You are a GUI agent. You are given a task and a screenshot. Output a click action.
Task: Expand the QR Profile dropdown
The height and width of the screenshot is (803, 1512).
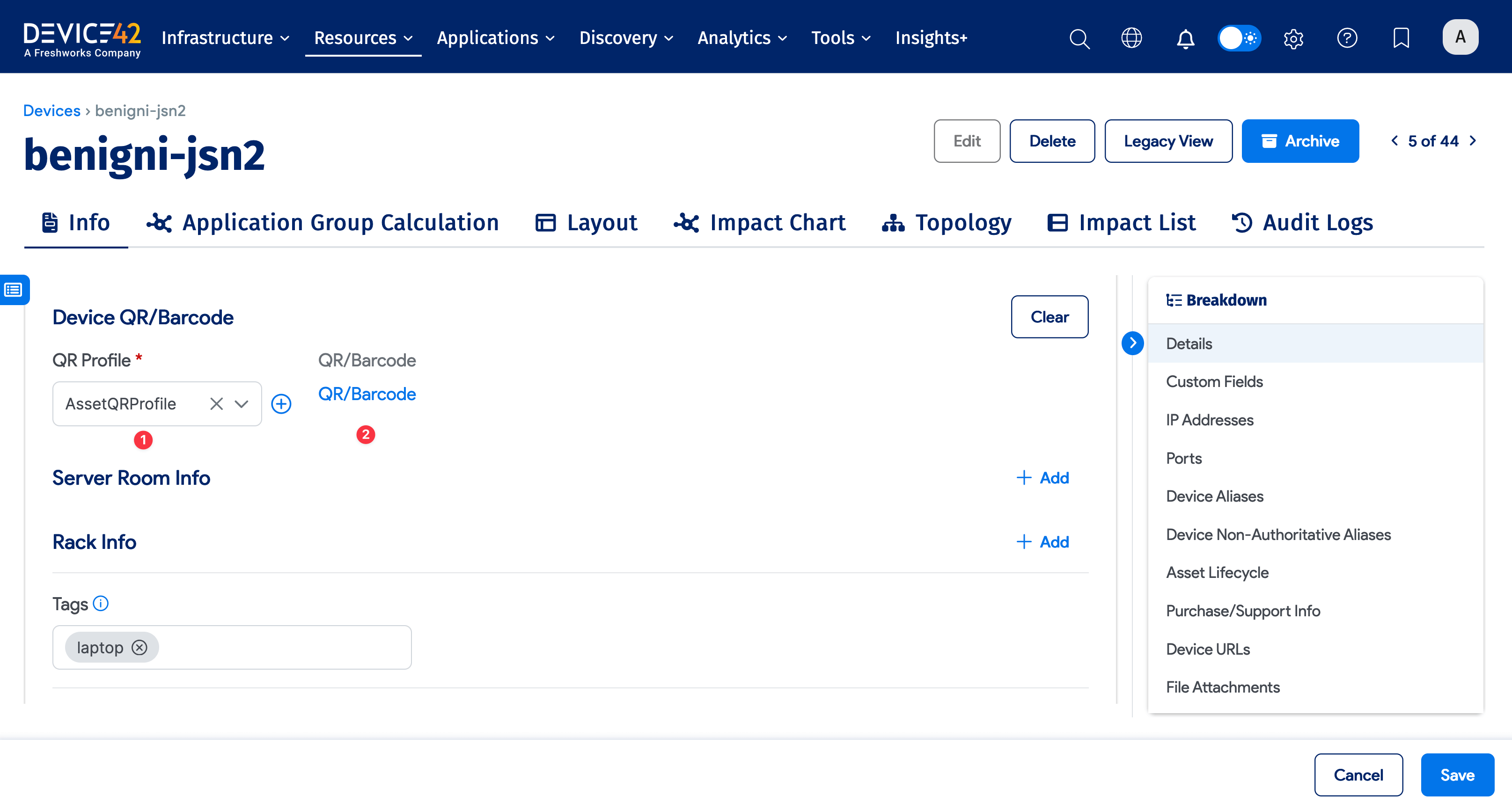(x=242, y=403)
